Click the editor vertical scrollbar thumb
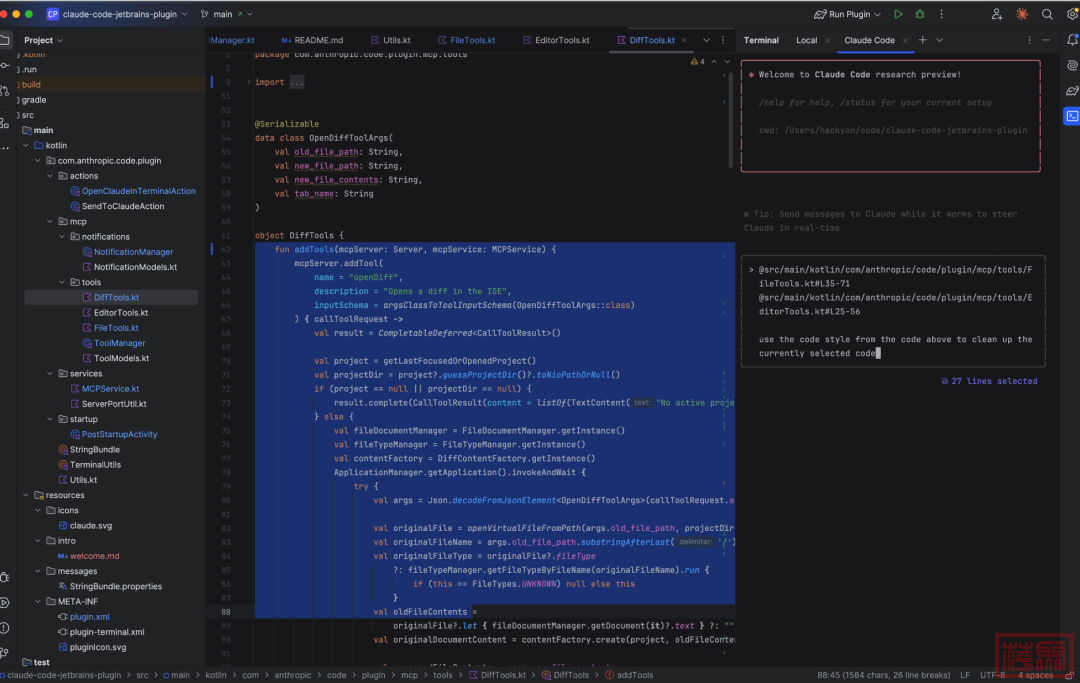This screenshot has height=683, width=1080. [730, 118]
